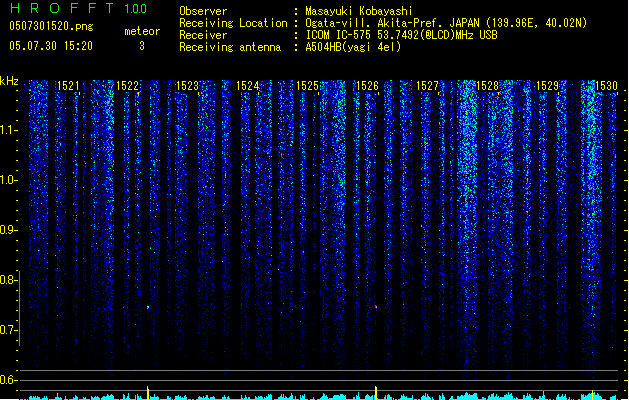Image resolution: width=629 pixels, height=400 pixels.
Task: Click location Ogata-vill. Akita-Pref. JAPAN
Action: [x=392, y=23]
